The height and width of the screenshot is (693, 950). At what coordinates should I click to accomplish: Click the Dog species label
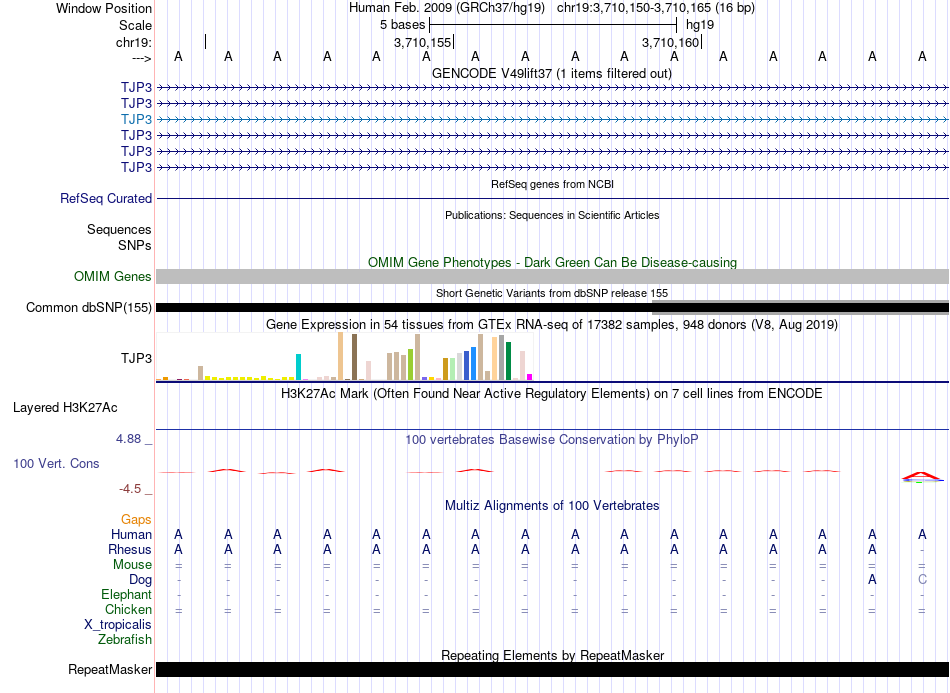140,580
